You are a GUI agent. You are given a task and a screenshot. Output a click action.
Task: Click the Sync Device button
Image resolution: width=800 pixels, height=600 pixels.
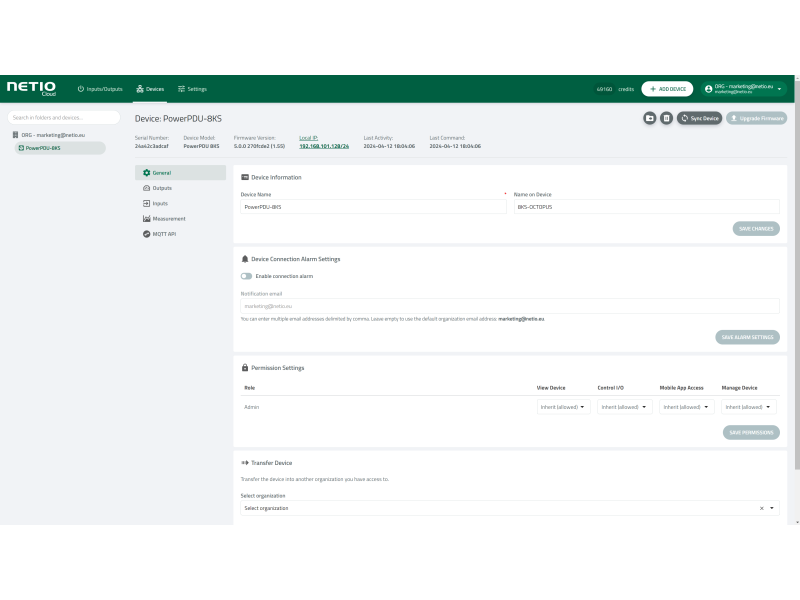click(699, 118)
